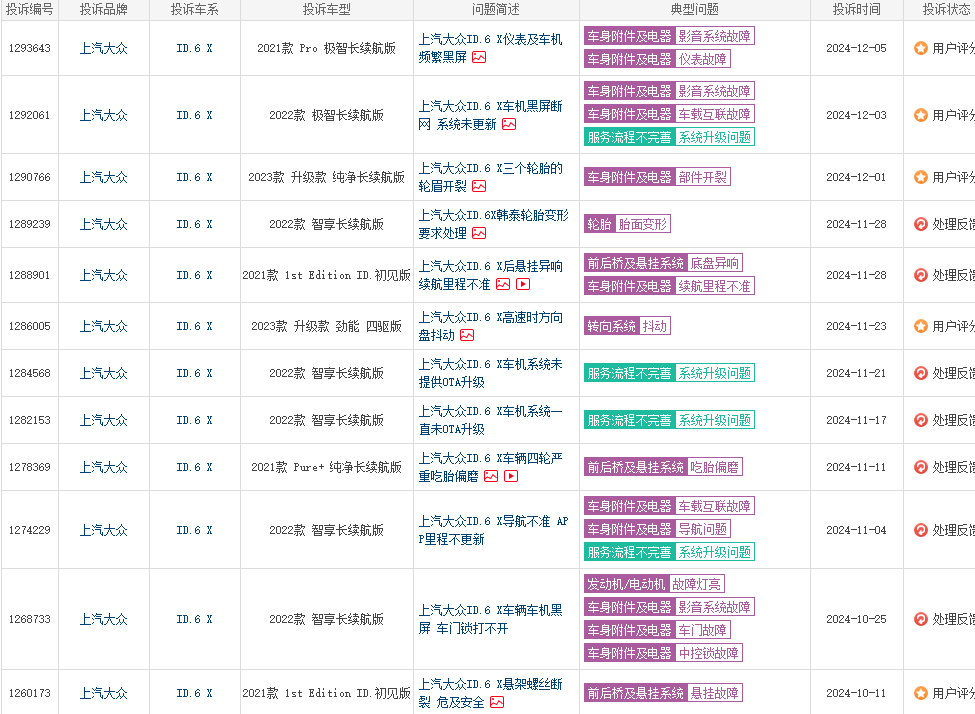
Task: Open ID.6 X series link in row 1292061
Action: 195,115
